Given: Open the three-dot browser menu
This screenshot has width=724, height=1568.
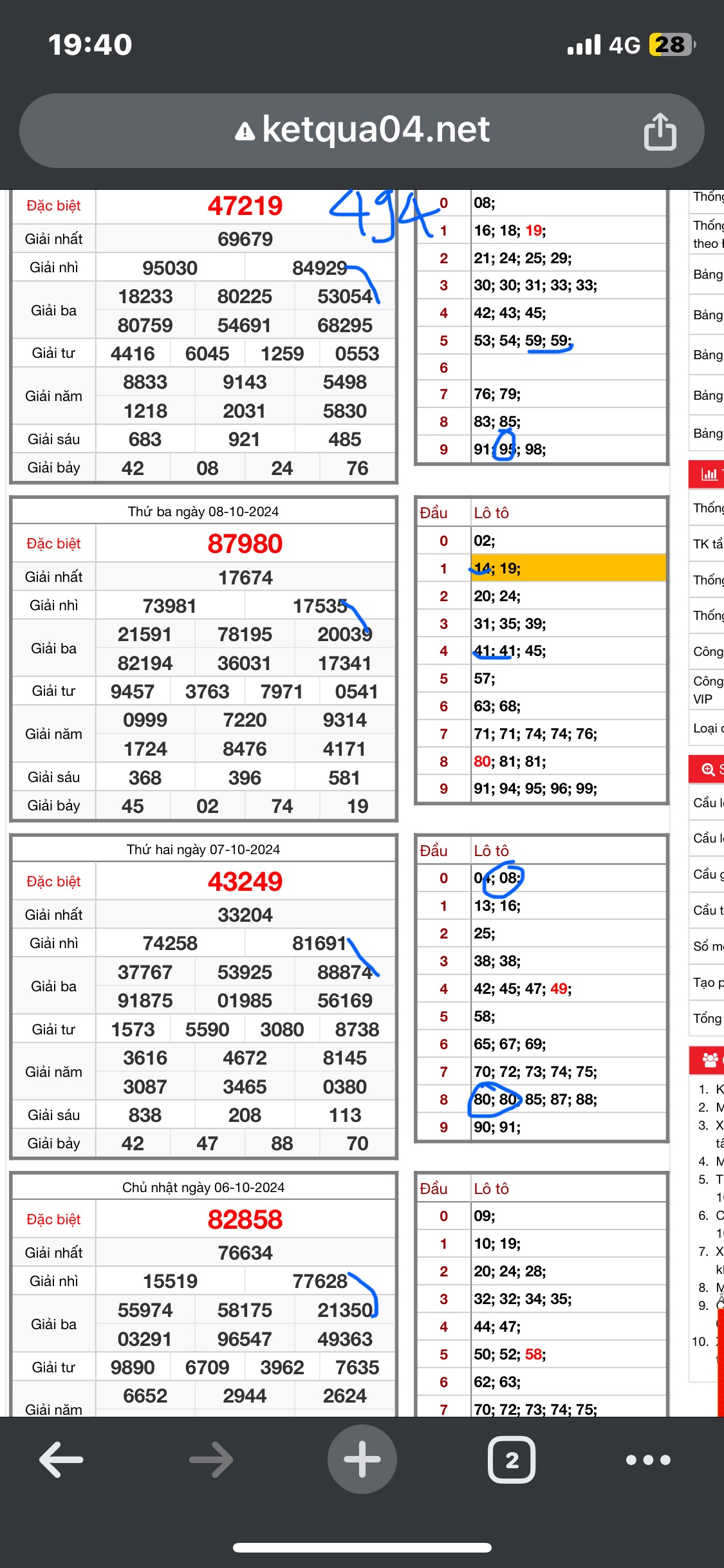Looking at the screenshot, I should click(x=648, y=1459).
